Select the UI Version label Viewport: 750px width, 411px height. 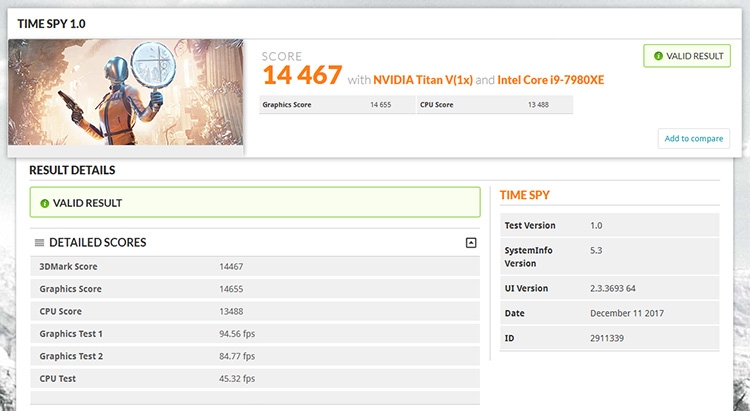[526, 289]
